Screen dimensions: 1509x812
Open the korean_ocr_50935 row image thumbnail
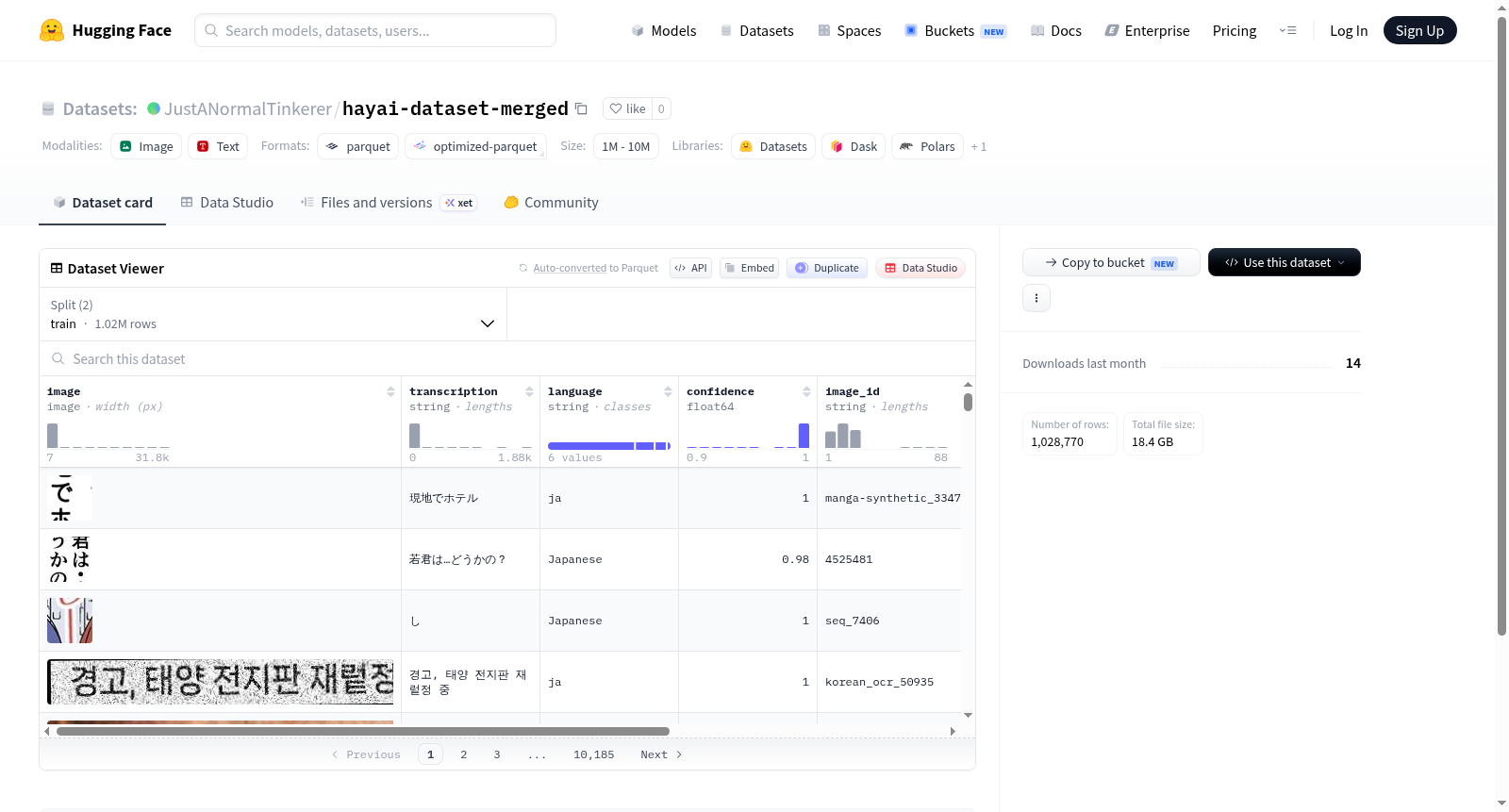pyautogui.click(x=220, y=682)
